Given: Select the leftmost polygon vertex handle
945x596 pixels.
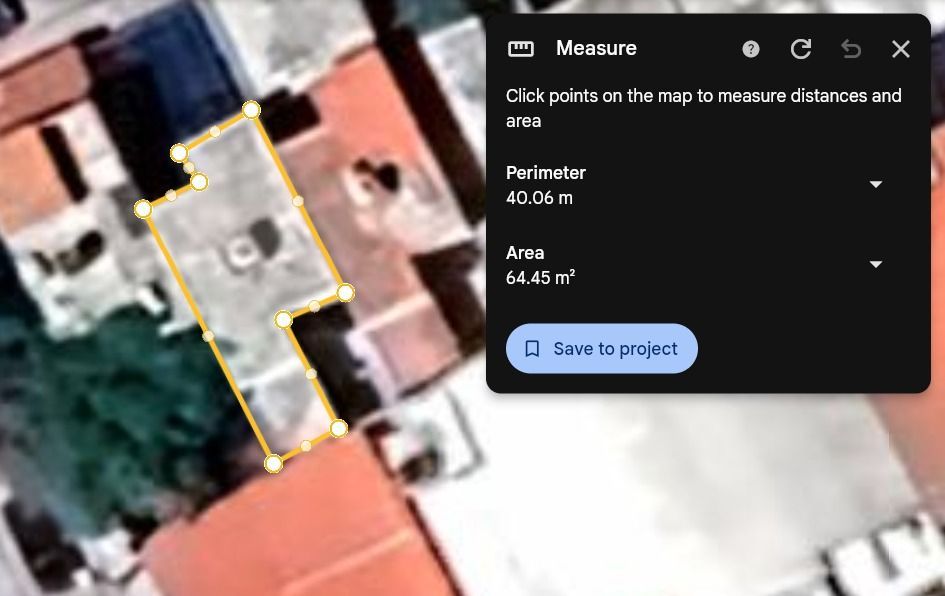Looking at the screenshot, I should (x=143, y=209).
